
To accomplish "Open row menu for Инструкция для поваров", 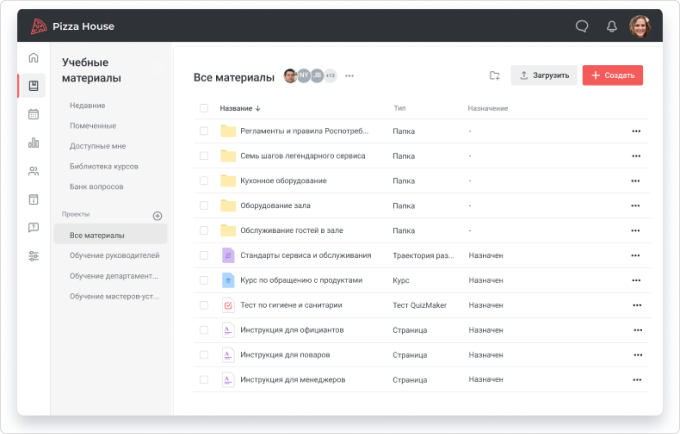I will 638,355.
